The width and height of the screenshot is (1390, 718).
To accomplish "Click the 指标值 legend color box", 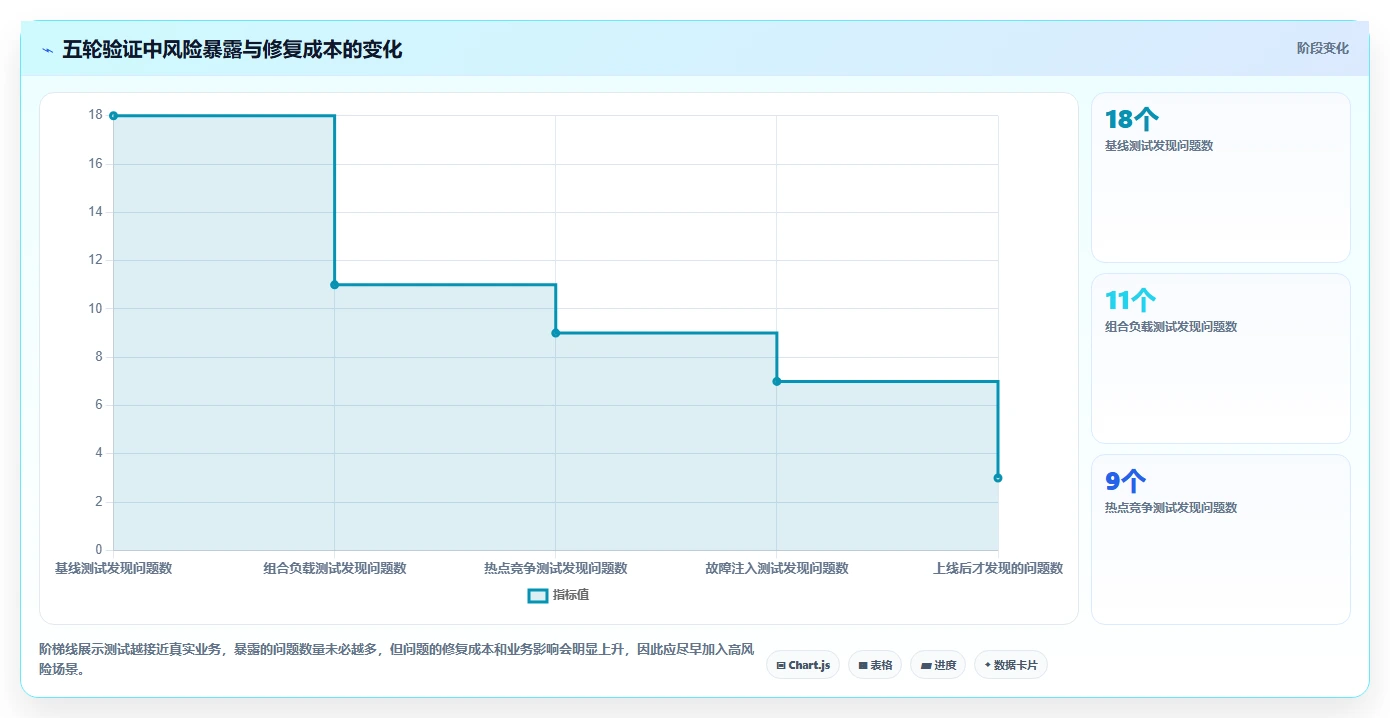I will tap(537, 595).
